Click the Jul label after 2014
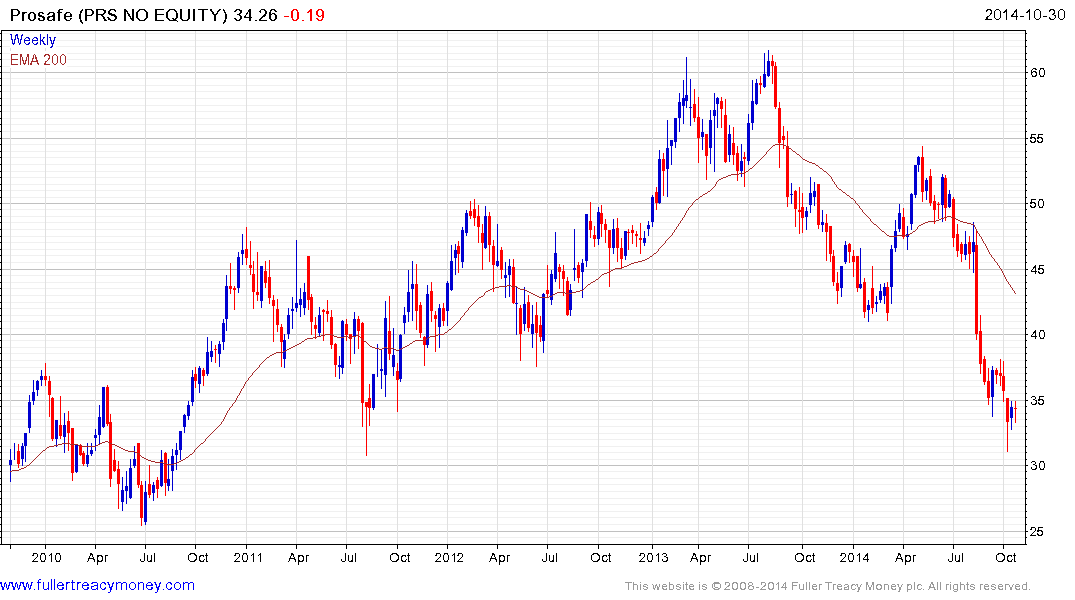The height and width of the screenshot is (600, 1075). point(955,557)
